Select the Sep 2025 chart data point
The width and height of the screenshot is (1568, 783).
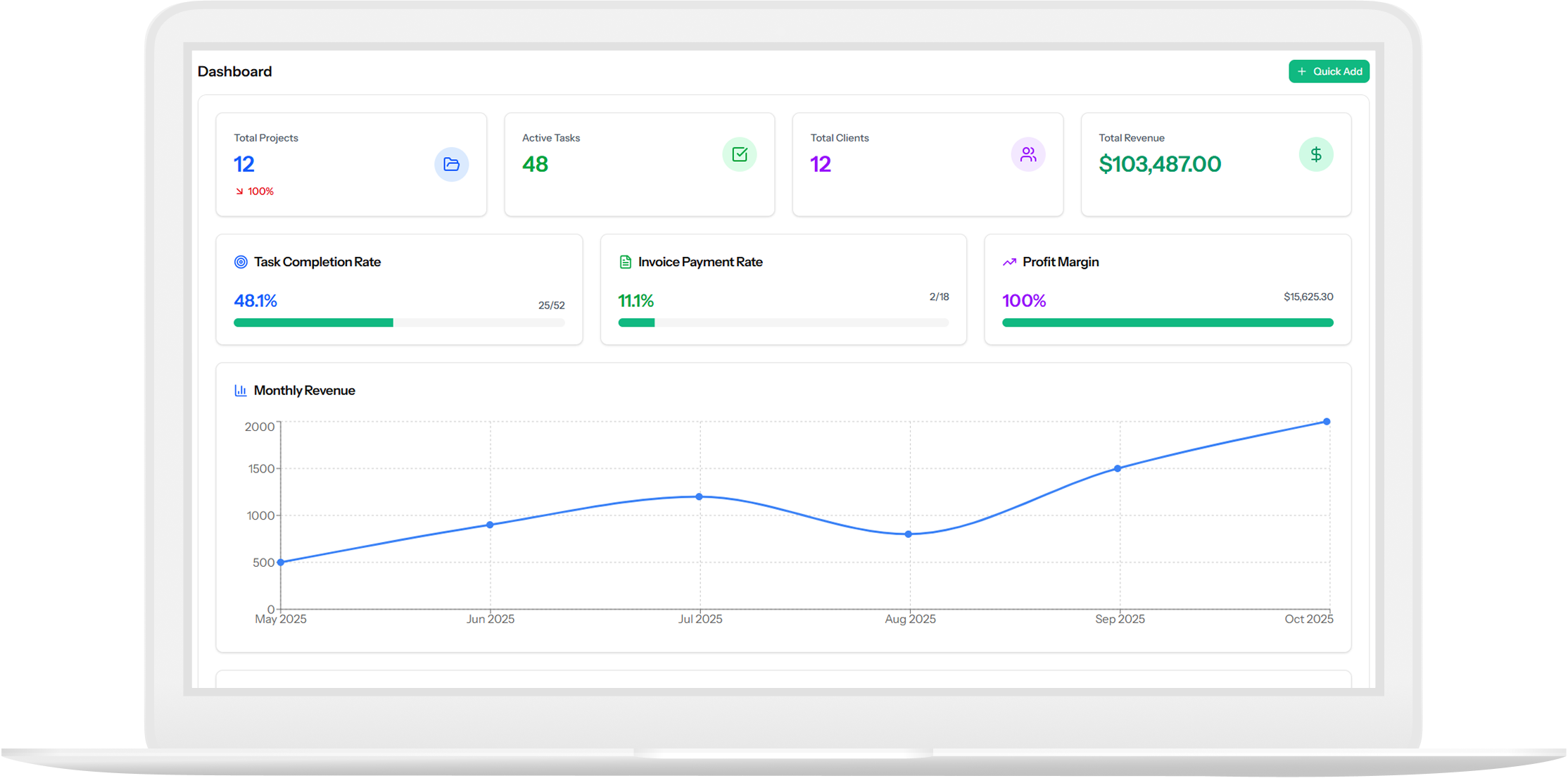coord(1118,468)
